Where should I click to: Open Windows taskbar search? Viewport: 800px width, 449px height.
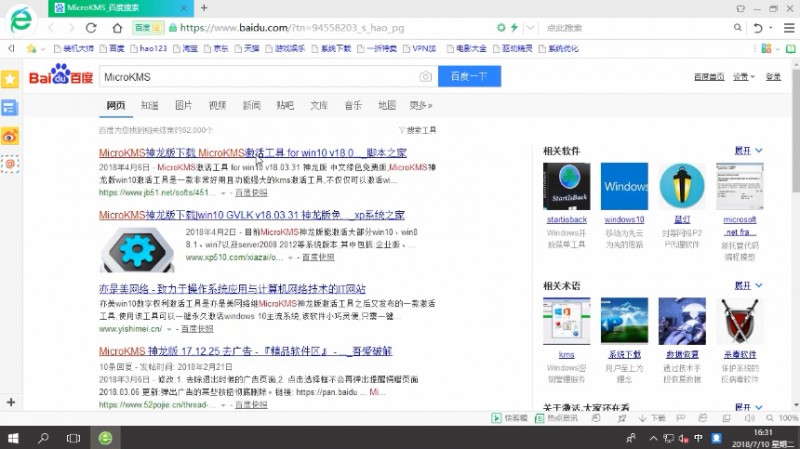tap(43, 438)
